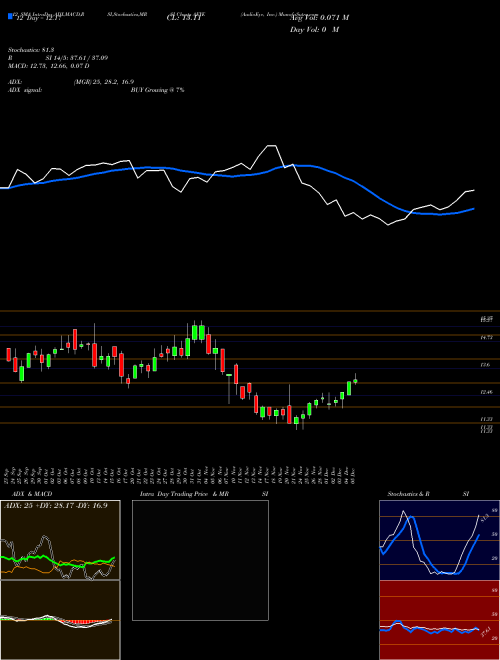Select the 'CL: 13.11' closing price text
500x660 pixels.
pos(186,18)
